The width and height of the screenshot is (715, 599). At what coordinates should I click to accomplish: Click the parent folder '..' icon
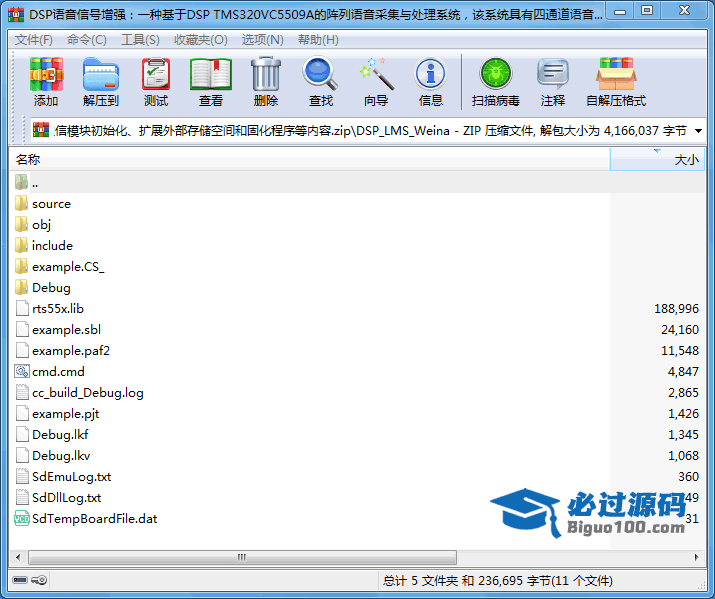click(21, 182)
